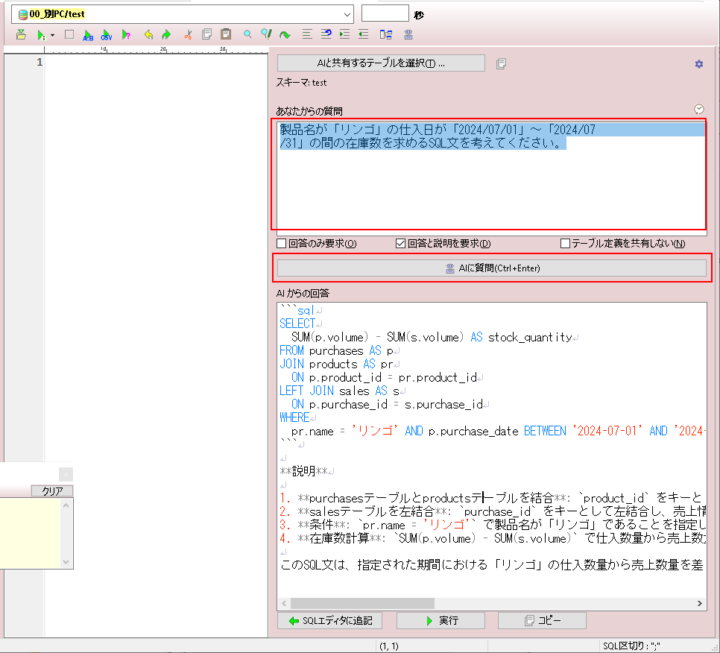Viewport: 720px width, 653px height.
Task: Click line 1 in the SQL editor
Action: 156,62
